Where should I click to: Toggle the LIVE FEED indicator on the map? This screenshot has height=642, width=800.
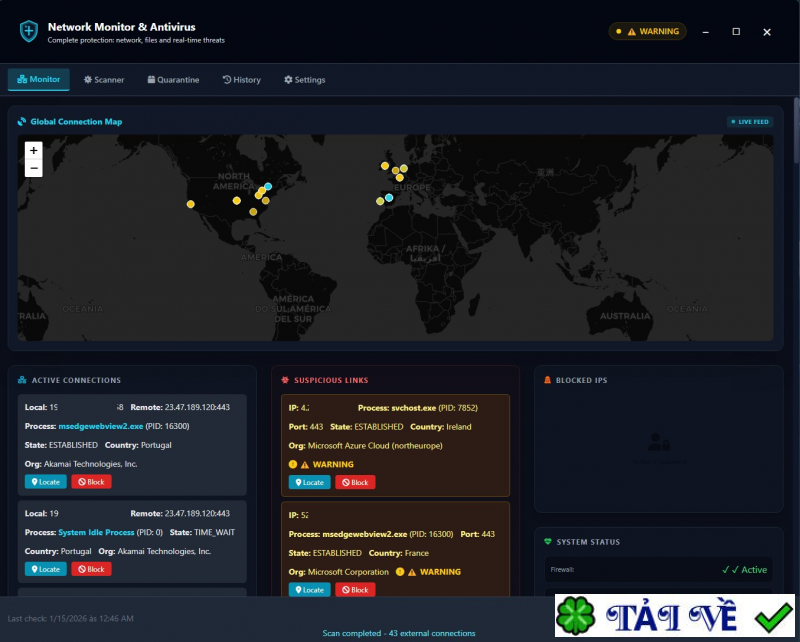click(x=748, y=121)
